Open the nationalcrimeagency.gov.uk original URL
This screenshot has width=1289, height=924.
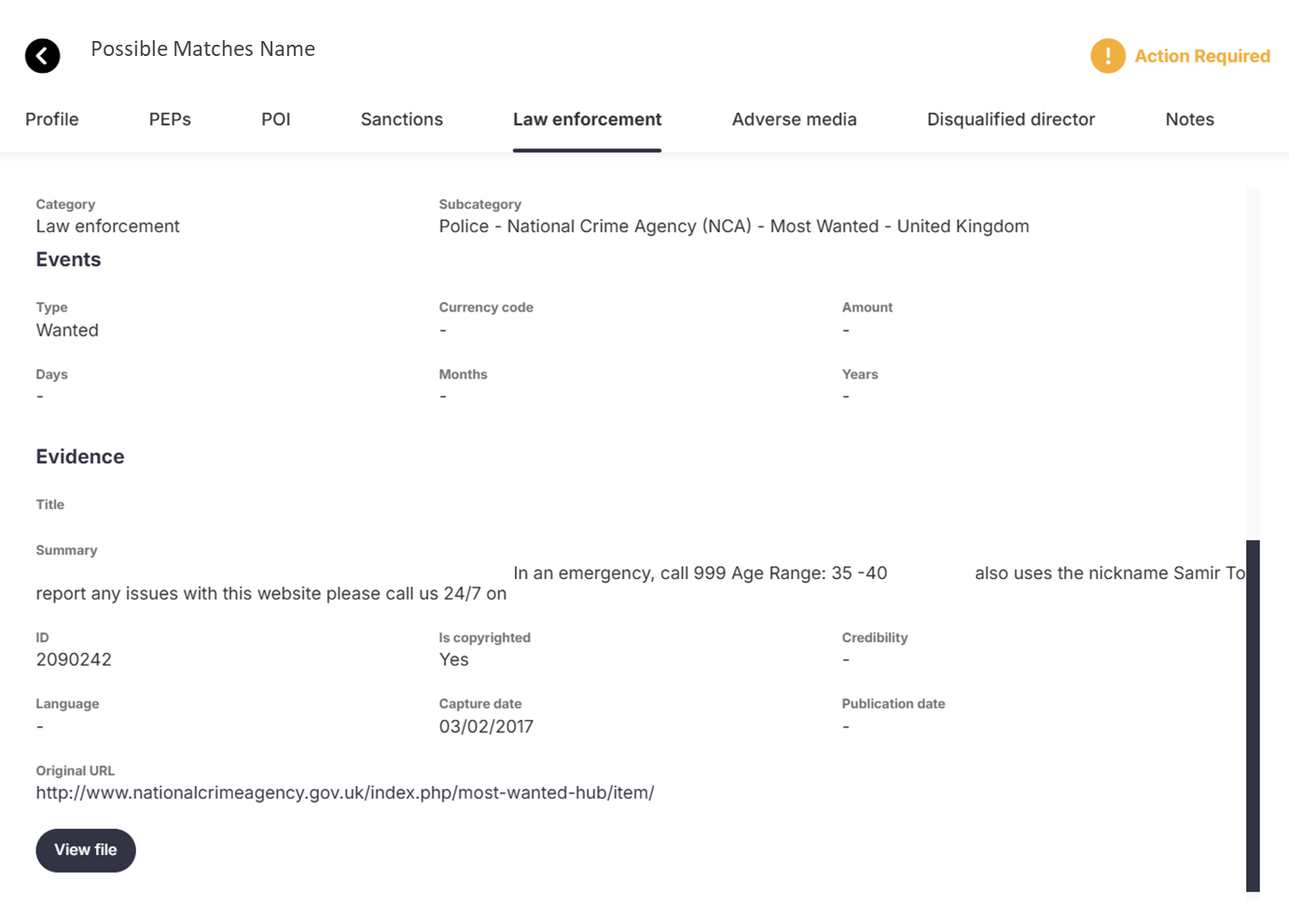[x=345, y=793]
